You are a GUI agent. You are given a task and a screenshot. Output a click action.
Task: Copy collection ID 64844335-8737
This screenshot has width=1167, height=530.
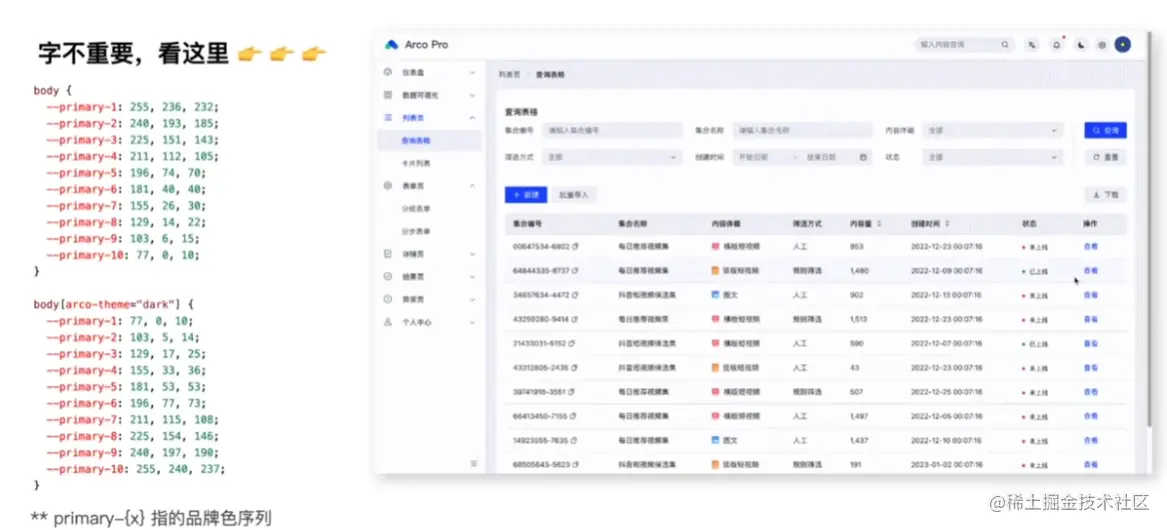click(x=575, y=270)
